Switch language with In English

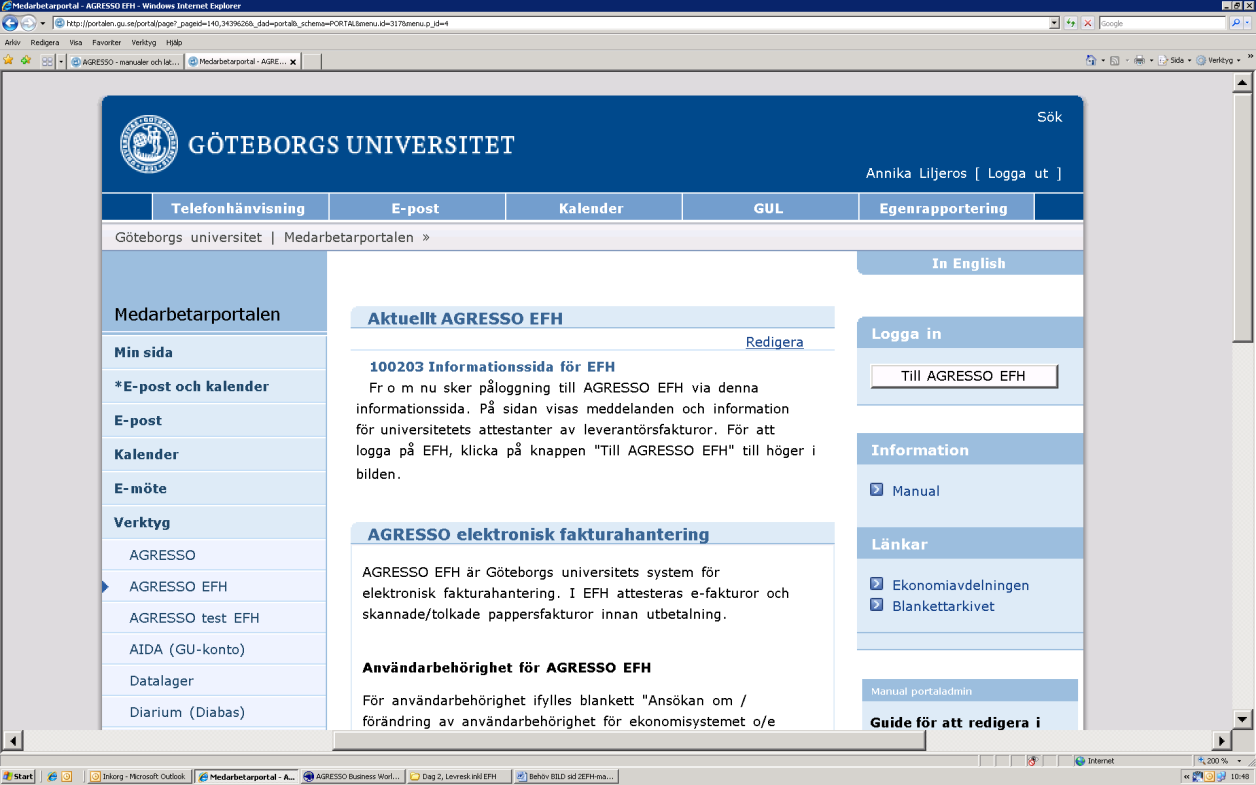[x=968, y=263]
